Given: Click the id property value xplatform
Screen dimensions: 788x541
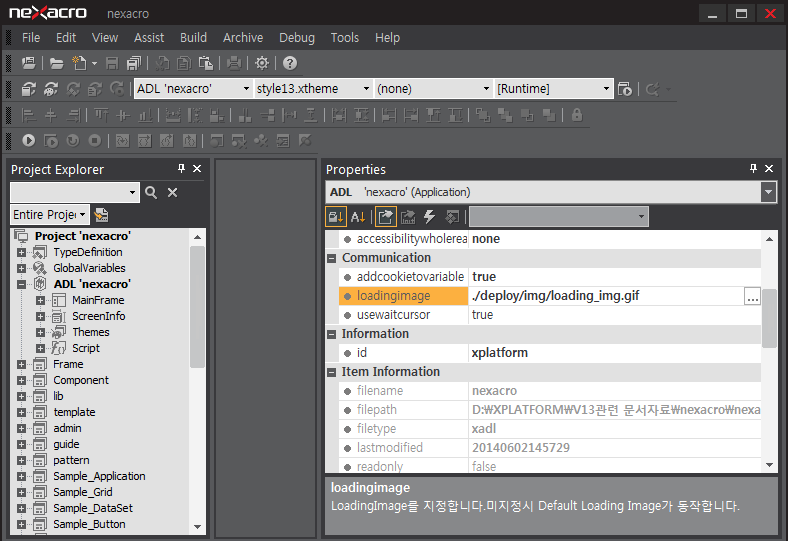Looking at the screenshot, I should coord(500,353).
